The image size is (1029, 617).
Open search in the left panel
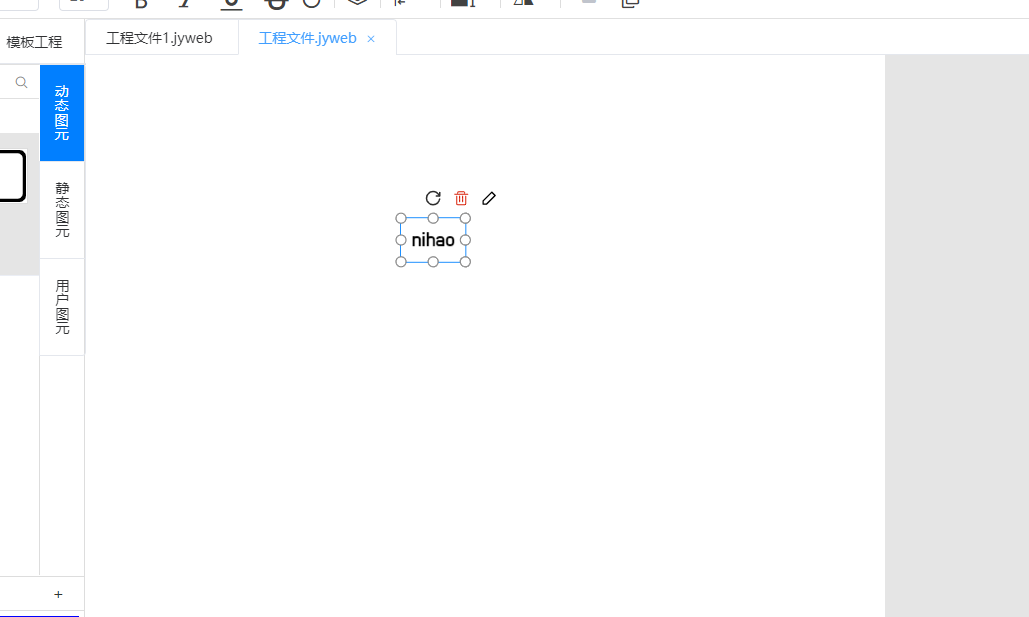pos(20,81)
